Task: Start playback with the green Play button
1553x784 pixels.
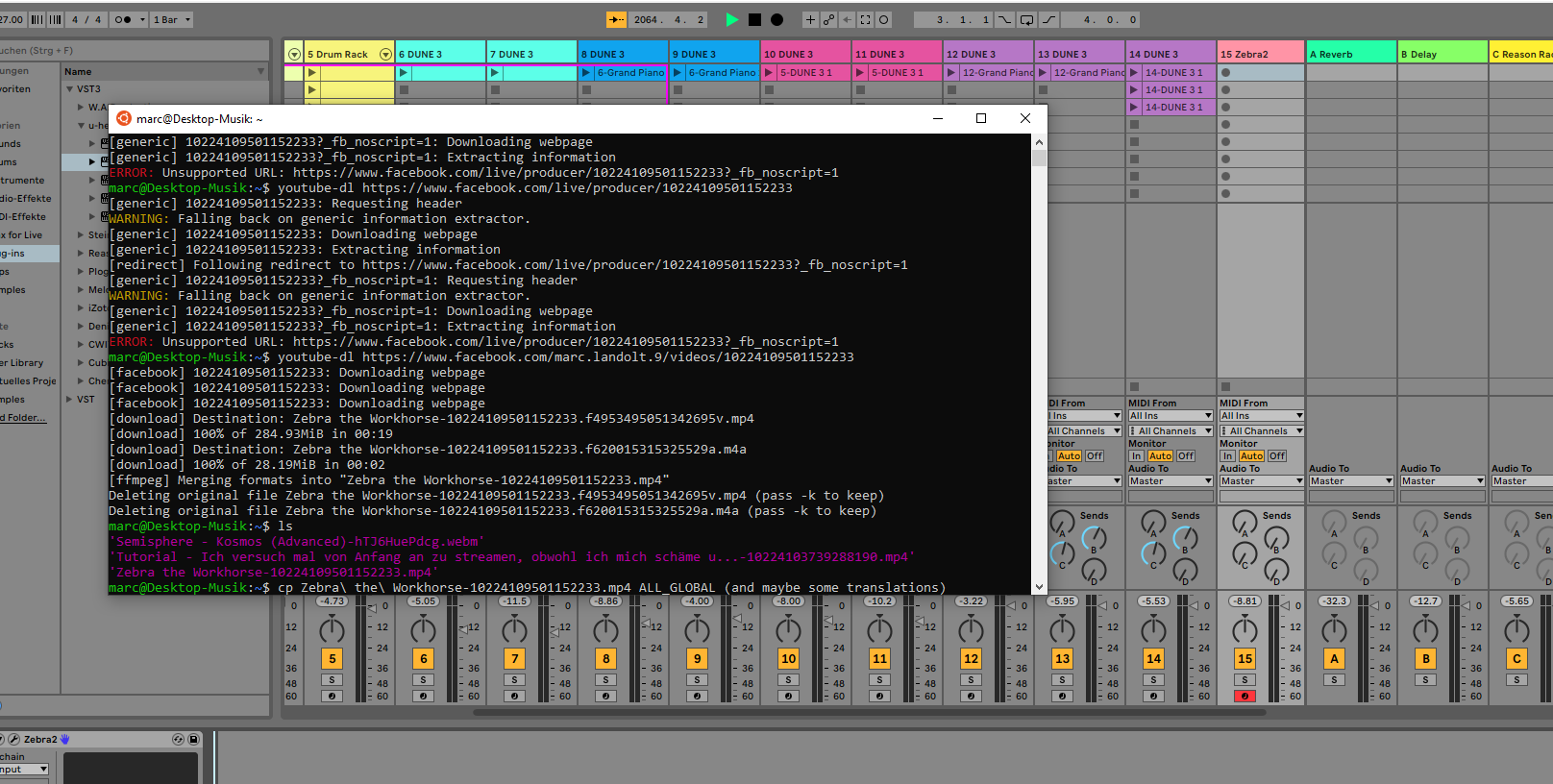Action: pyautogui.click(x=731, y=19)
